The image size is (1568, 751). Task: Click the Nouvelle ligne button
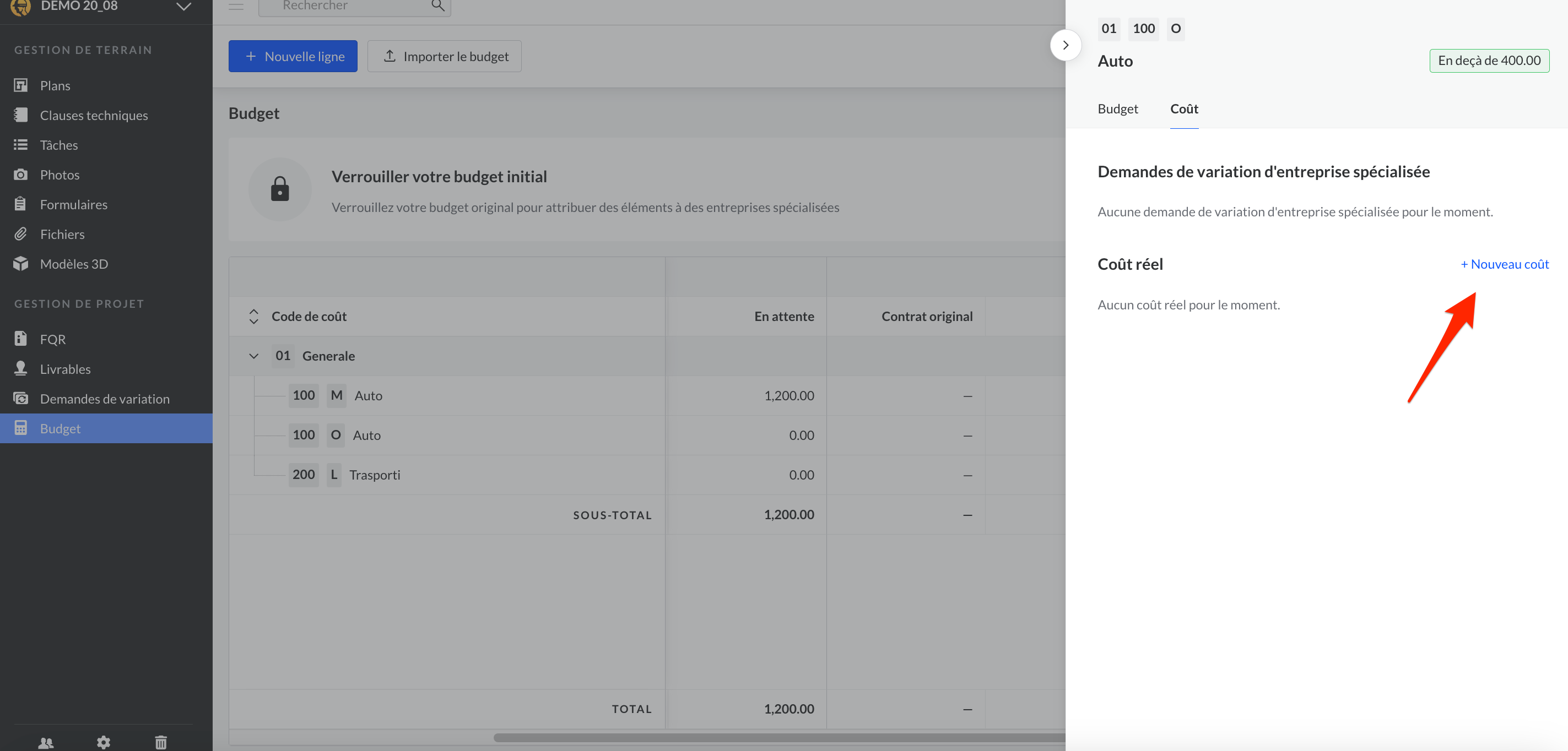coord(293,57)
